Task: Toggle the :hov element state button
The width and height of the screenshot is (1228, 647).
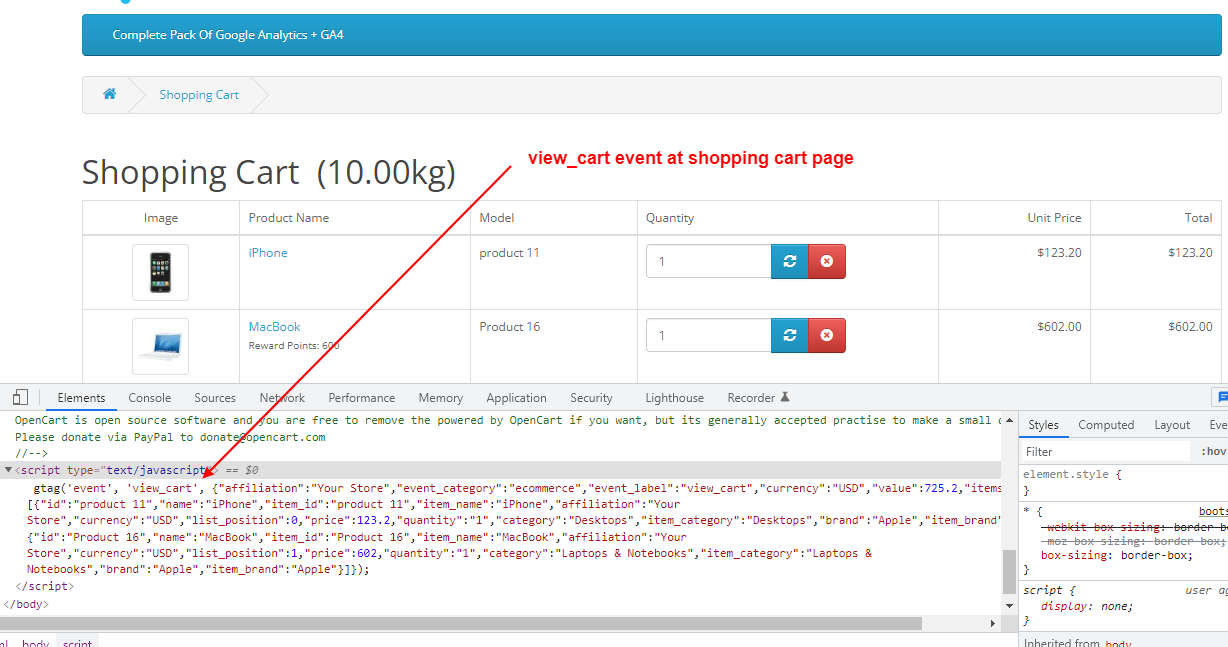Action: point(1214,452)
